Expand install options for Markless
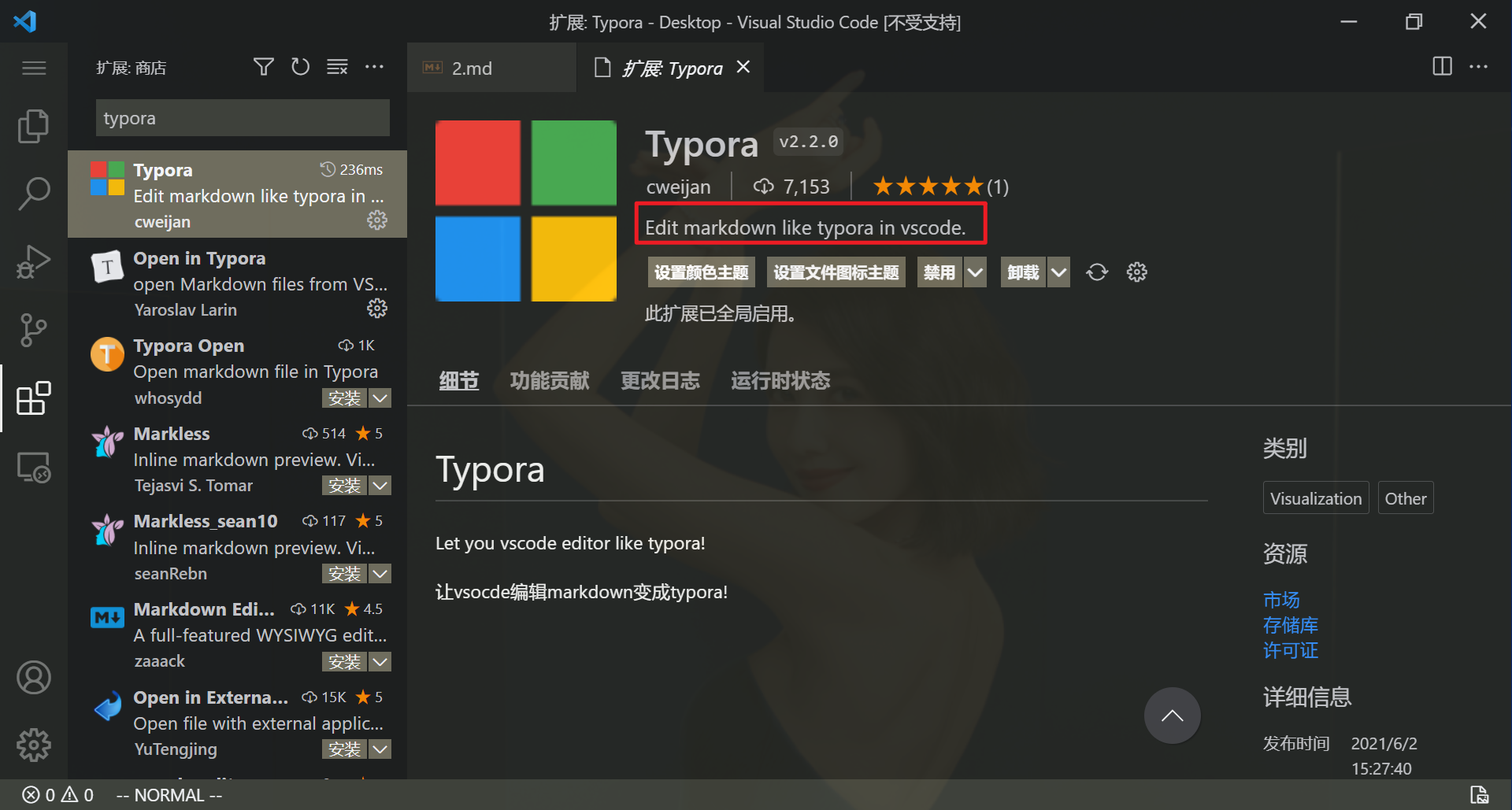Viewport: 1512px width, 810px height. point(380,486)
